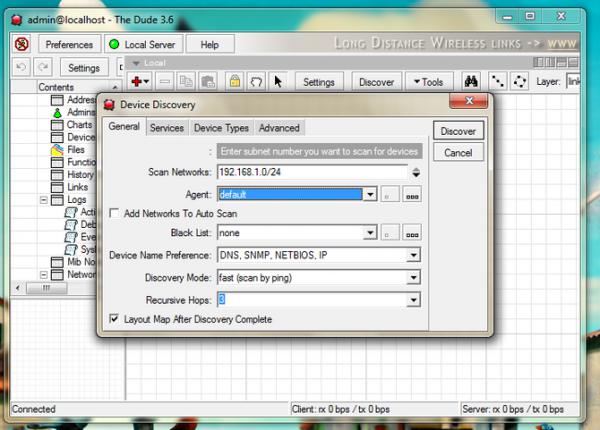Click the Cancel button
Screen dimensions: 600x430
(458, 153)
